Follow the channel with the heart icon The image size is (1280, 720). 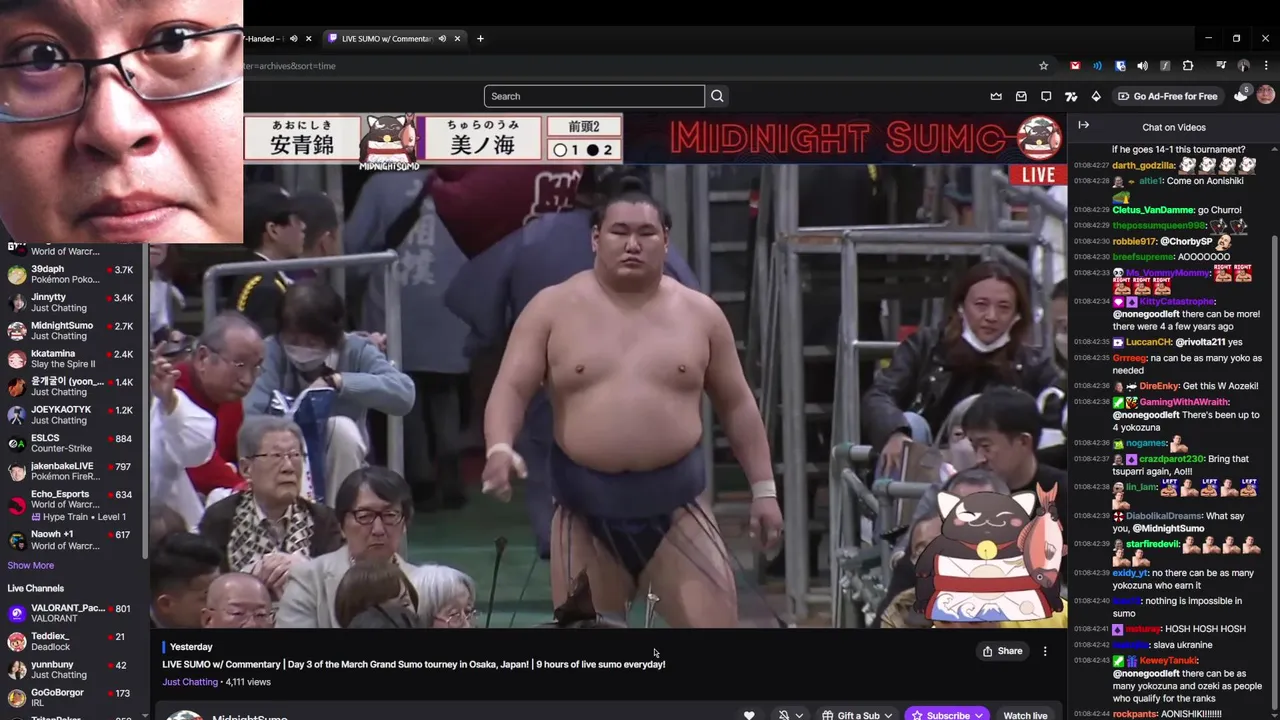749,715
